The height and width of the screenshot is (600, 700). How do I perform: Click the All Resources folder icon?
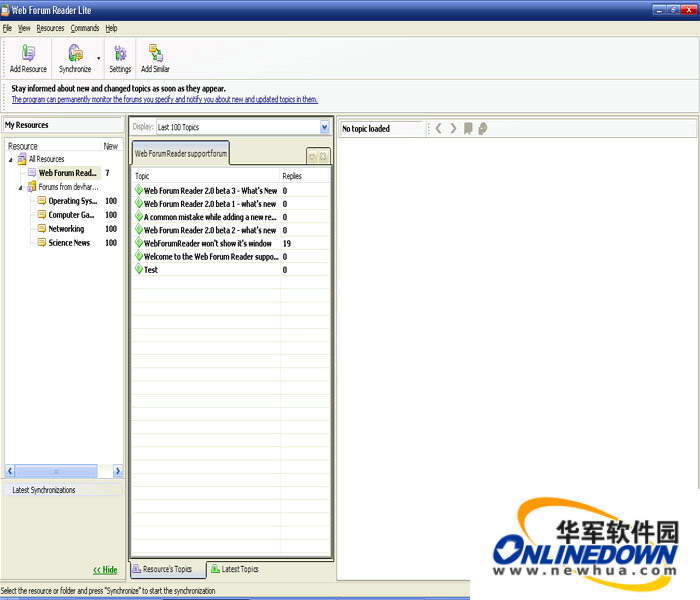coord(22,159)
